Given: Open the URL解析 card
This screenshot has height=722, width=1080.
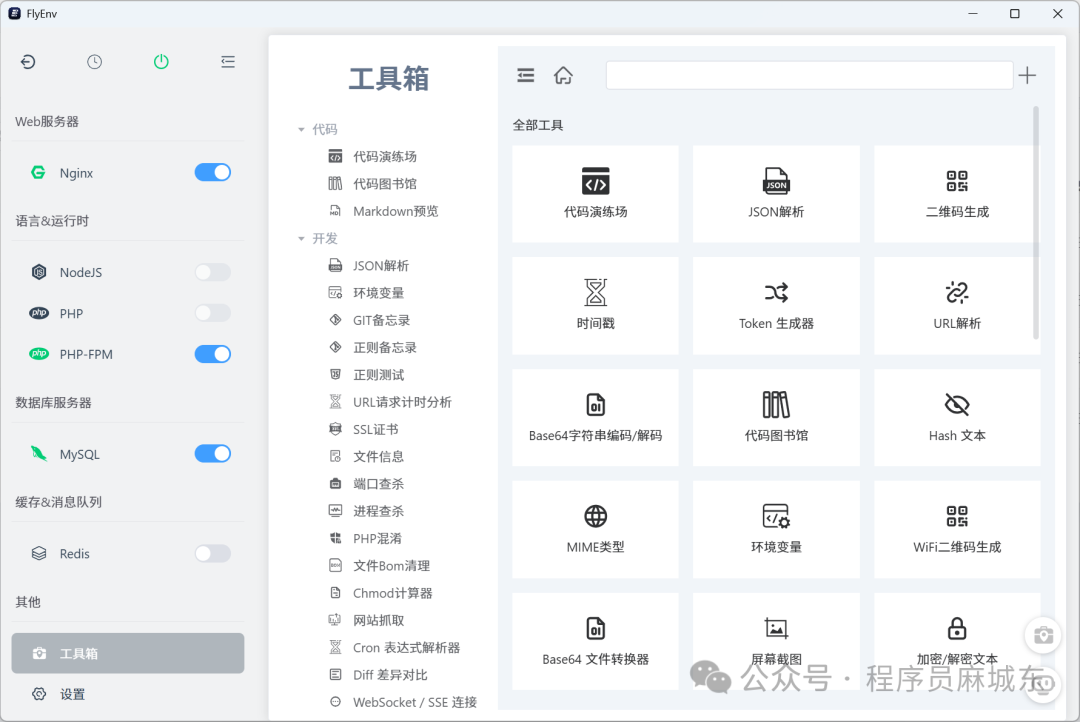Looking at the screenshot, I should [957, 306].
